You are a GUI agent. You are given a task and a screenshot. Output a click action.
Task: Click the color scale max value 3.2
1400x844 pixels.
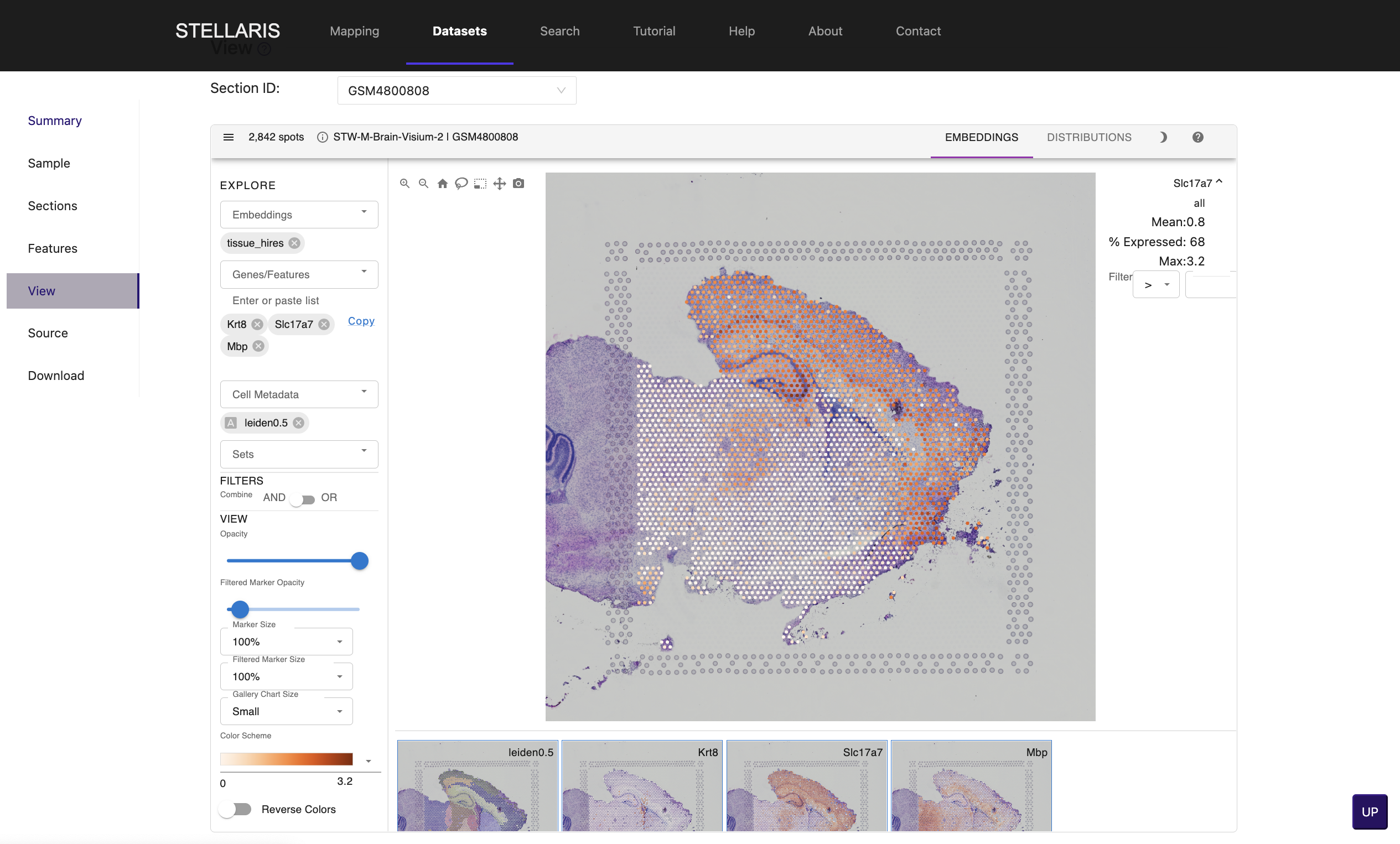click(x=344, y=781)
